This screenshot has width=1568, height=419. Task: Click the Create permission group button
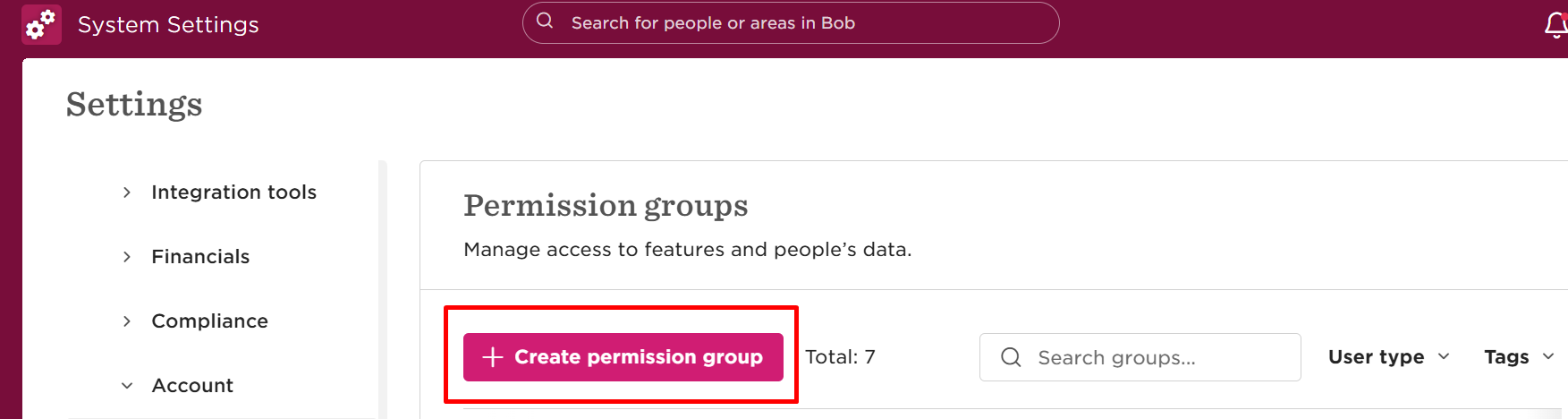(x=623, y=357)
